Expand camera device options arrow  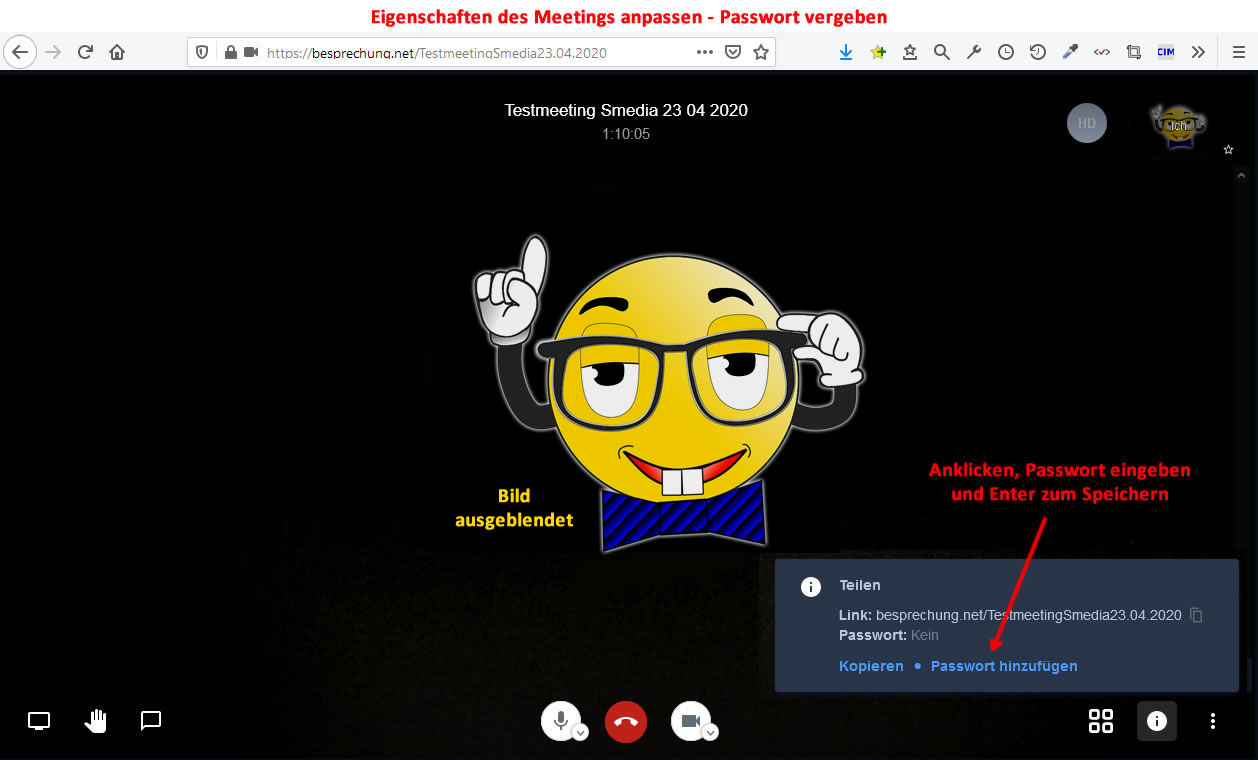pos(710,733)
